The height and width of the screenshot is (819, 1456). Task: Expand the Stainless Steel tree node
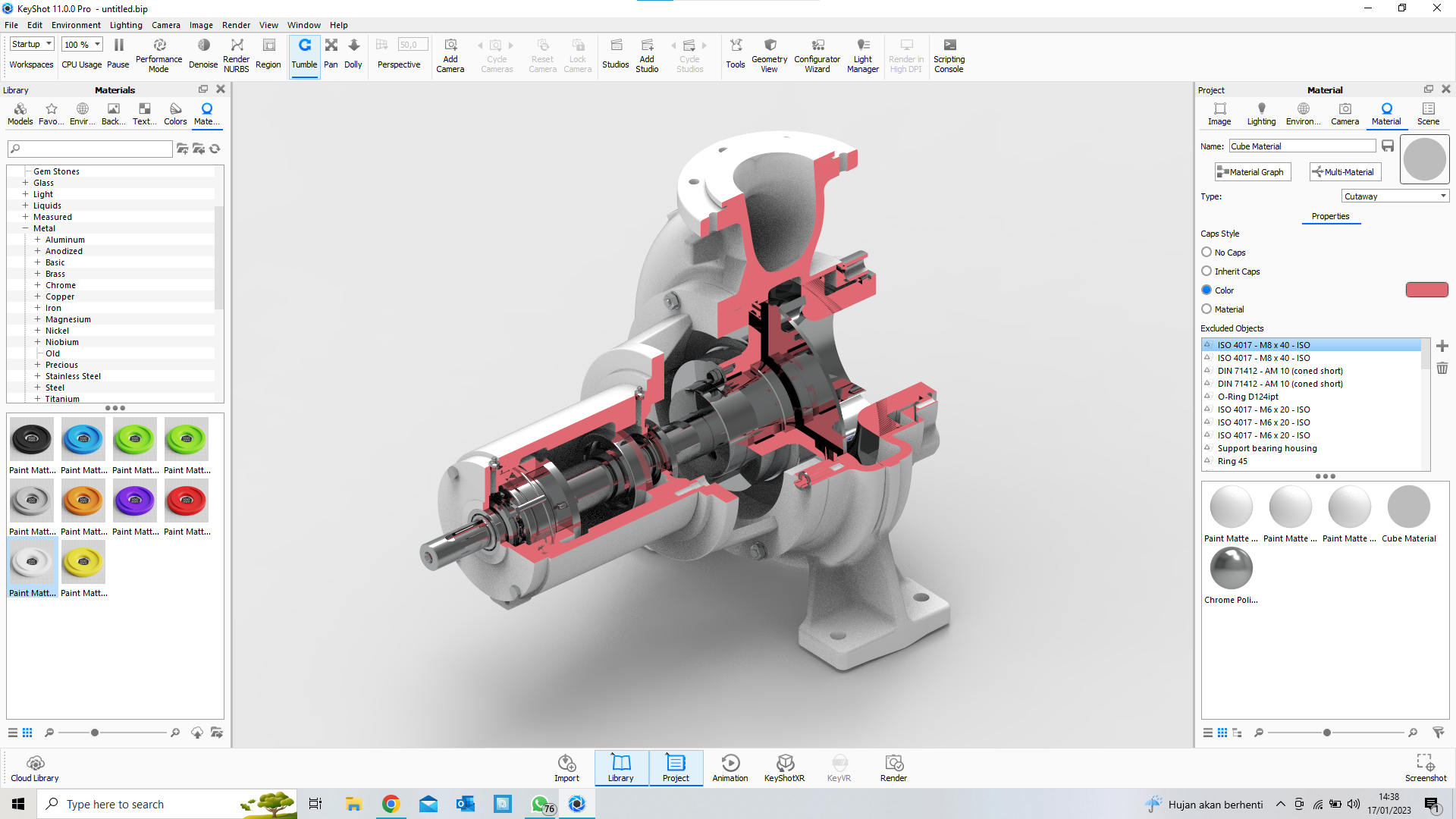tap(37, 376)
